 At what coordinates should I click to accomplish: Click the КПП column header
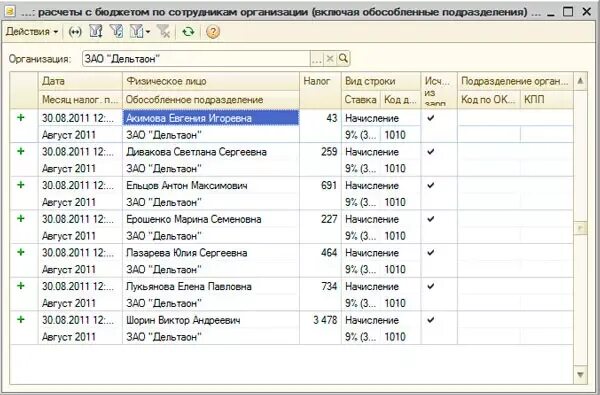pos(546,100)
